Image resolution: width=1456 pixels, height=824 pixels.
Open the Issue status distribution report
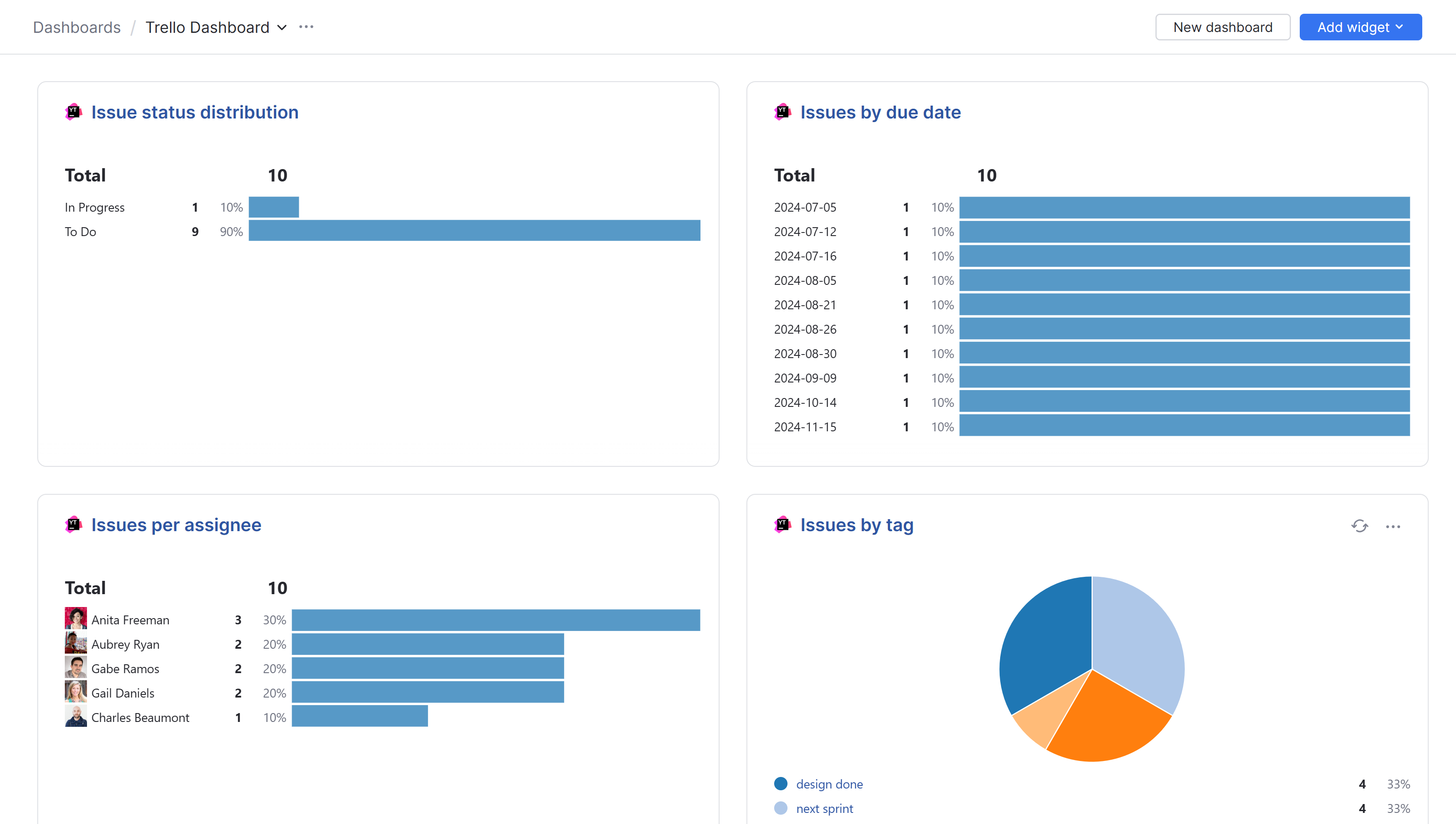[195, 111]
